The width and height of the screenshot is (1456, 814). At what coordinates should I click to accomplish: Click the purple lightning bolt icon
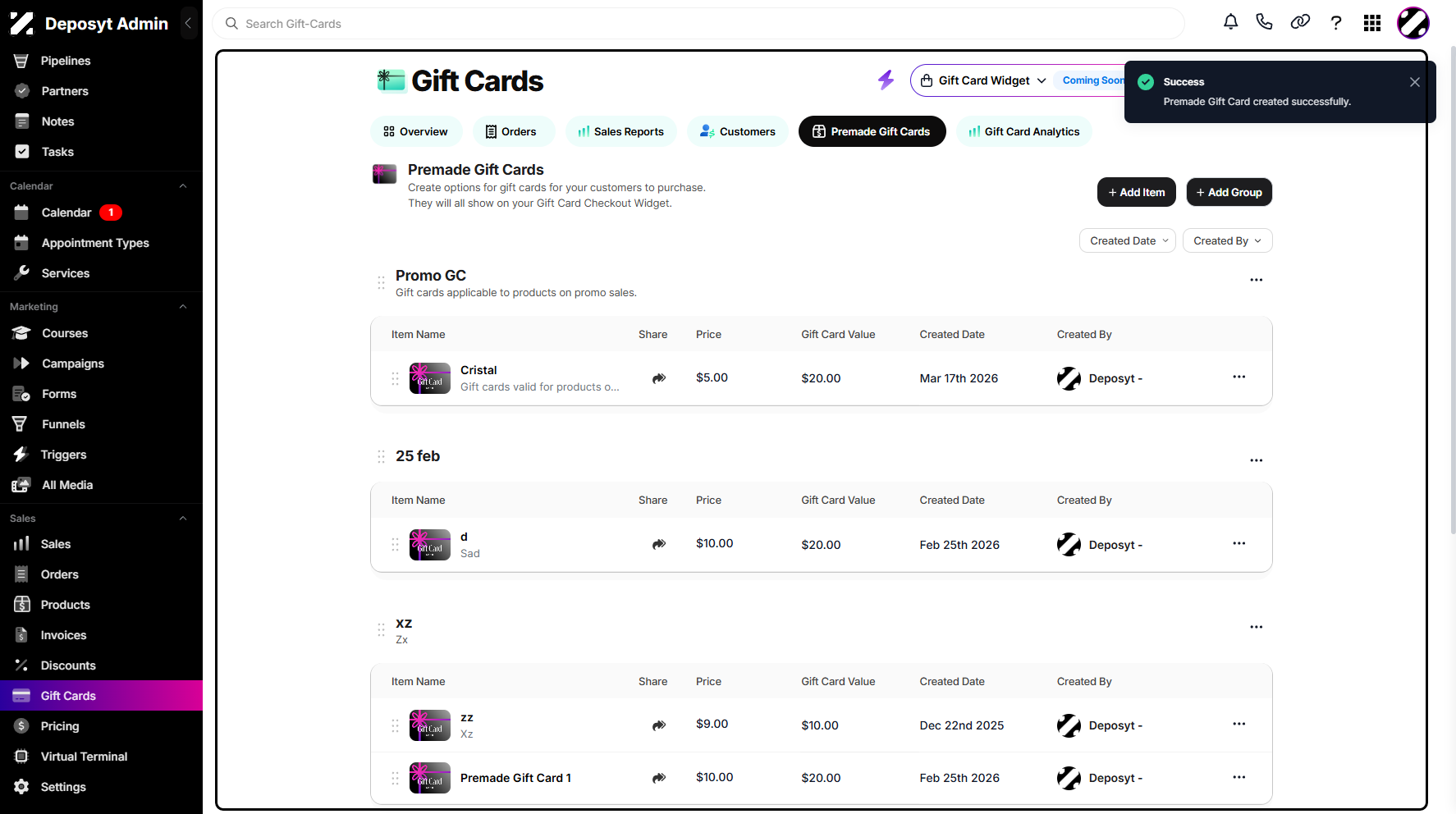coord(886,80)
